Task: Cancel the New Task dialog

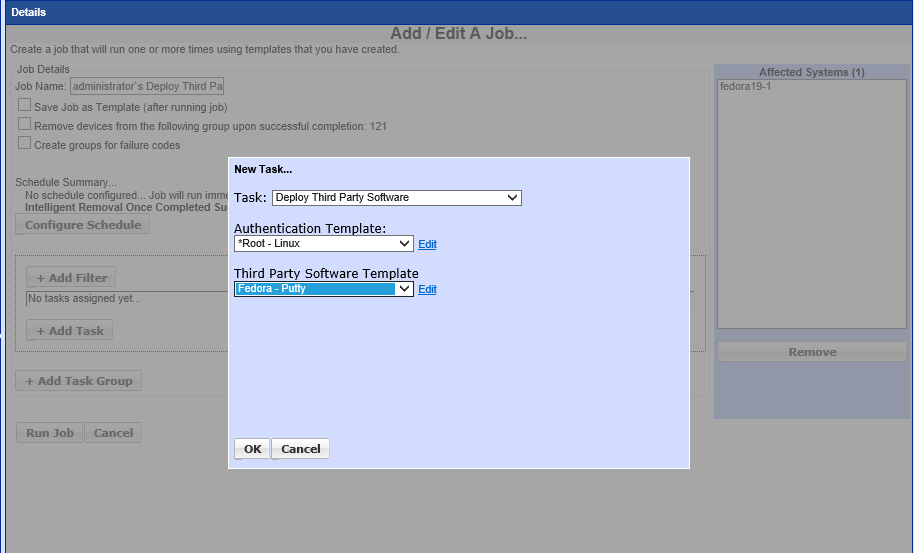Action: (300, 449)
